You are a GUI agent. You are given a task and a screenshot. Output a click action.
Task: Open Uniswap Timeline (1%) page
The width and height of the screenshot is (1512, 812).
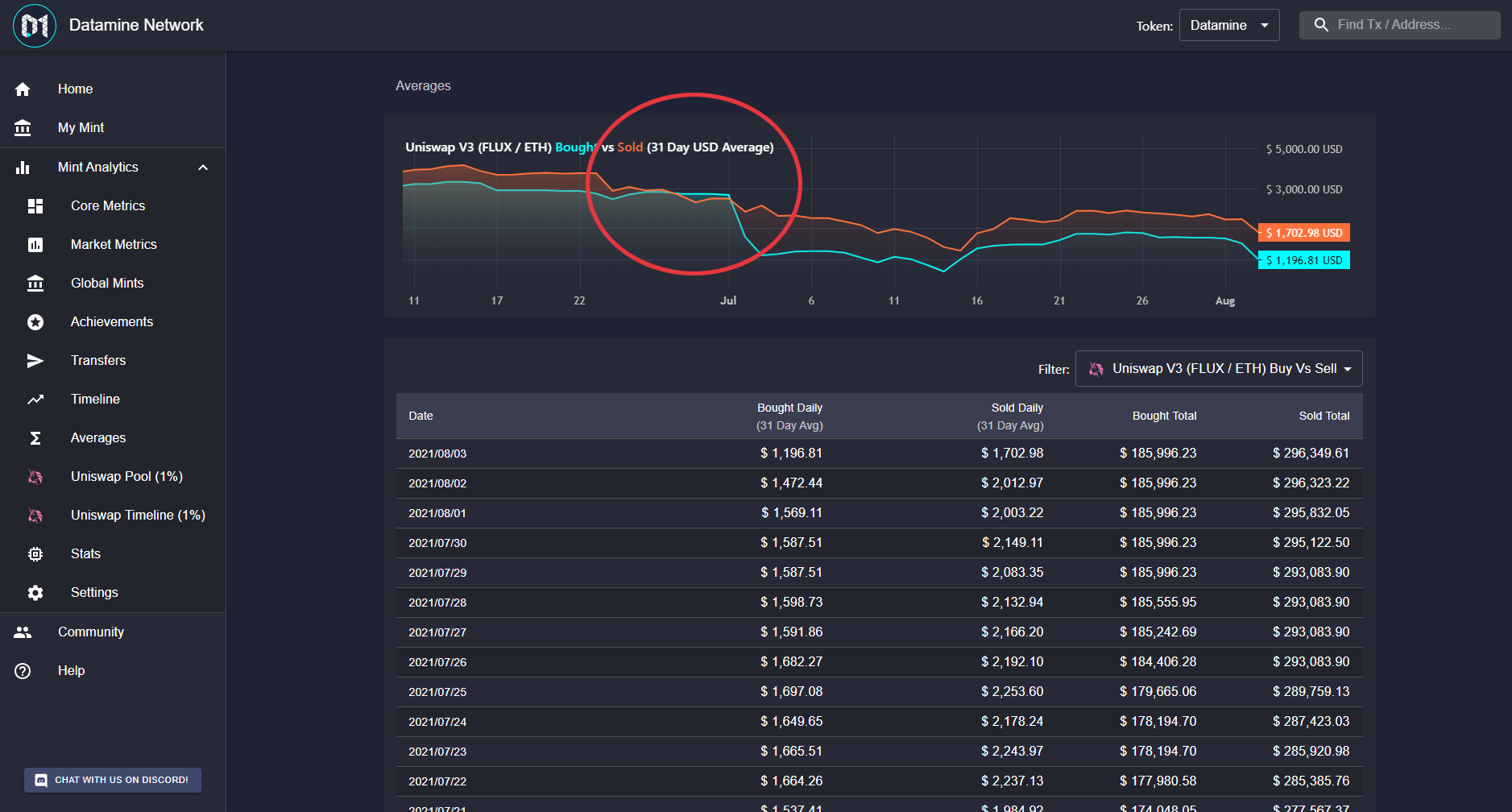coord(113,516)
